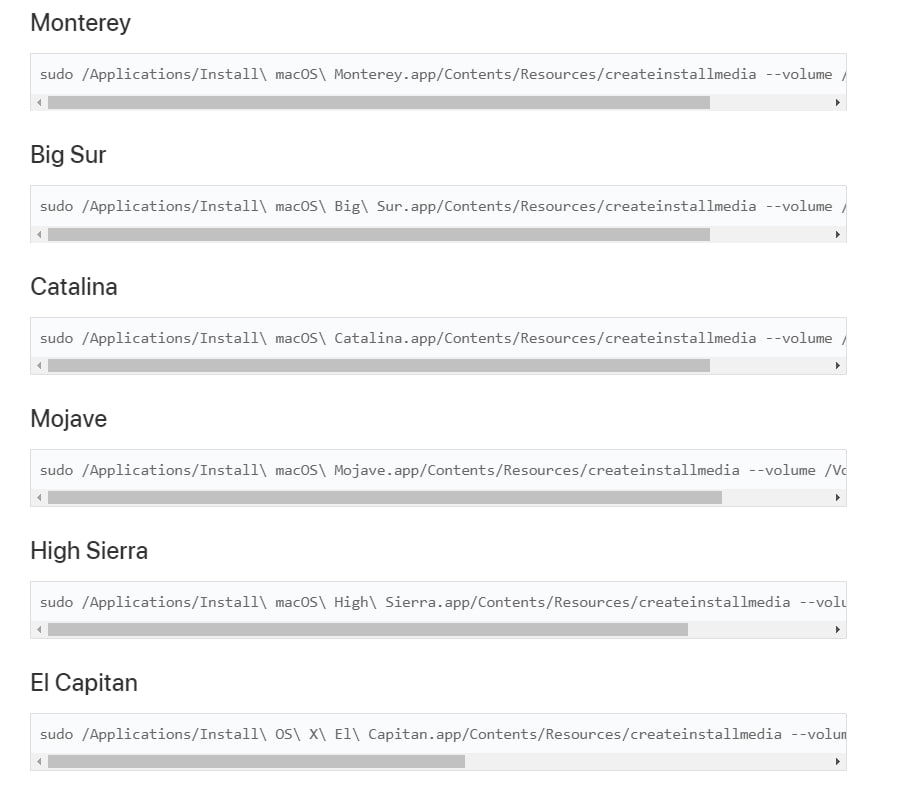Click the Catalina section heading
Image resolution: width=908 pixels, height=807 pixels.
coord(74,287)
